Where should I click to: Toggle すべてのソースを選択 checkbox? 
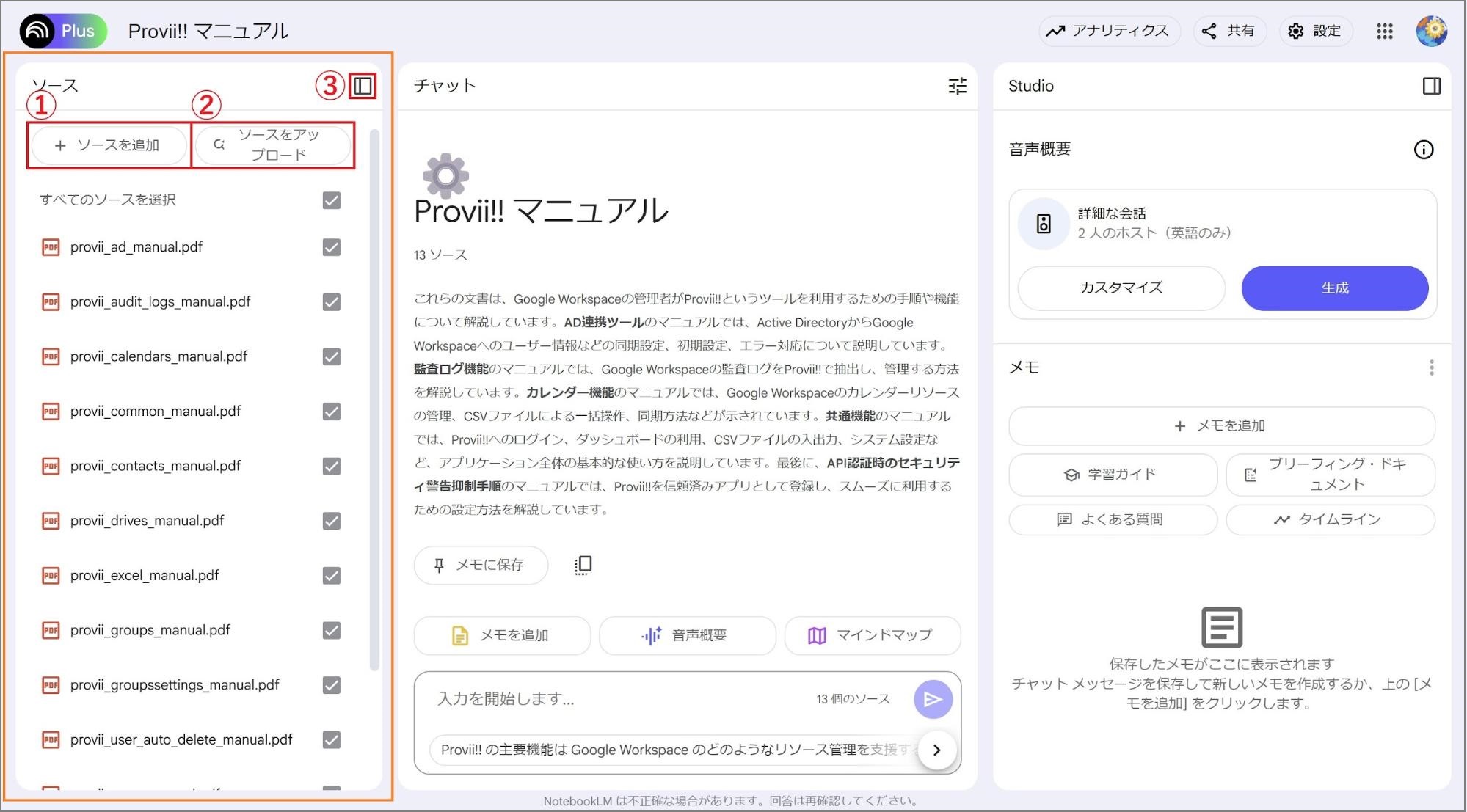coord(332,200)
